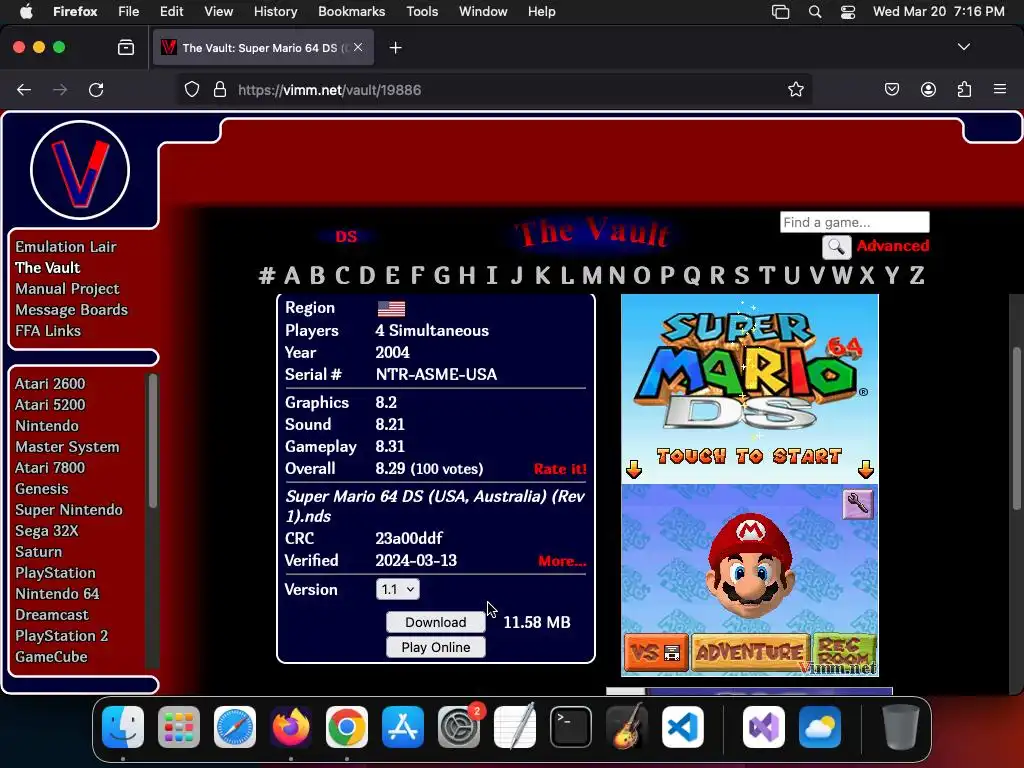Open Spotlight search in menu bar
This screenshot has width=1024, height=768.
click(814, 12)
